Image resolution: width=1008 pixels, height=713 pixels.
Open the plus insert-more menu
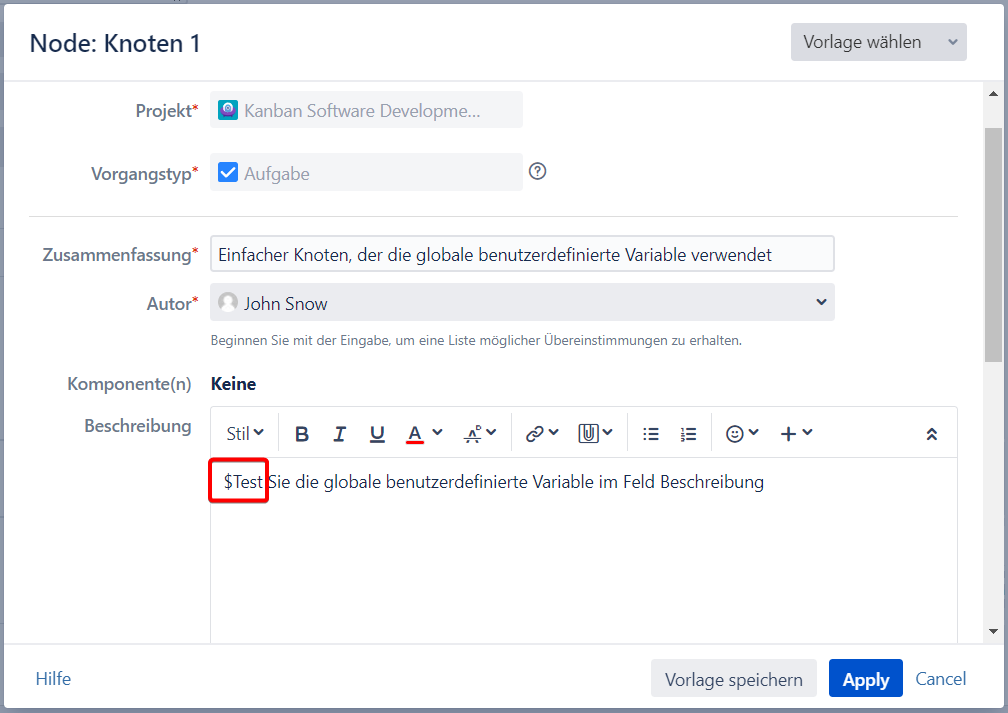click(x=796, y=434)
